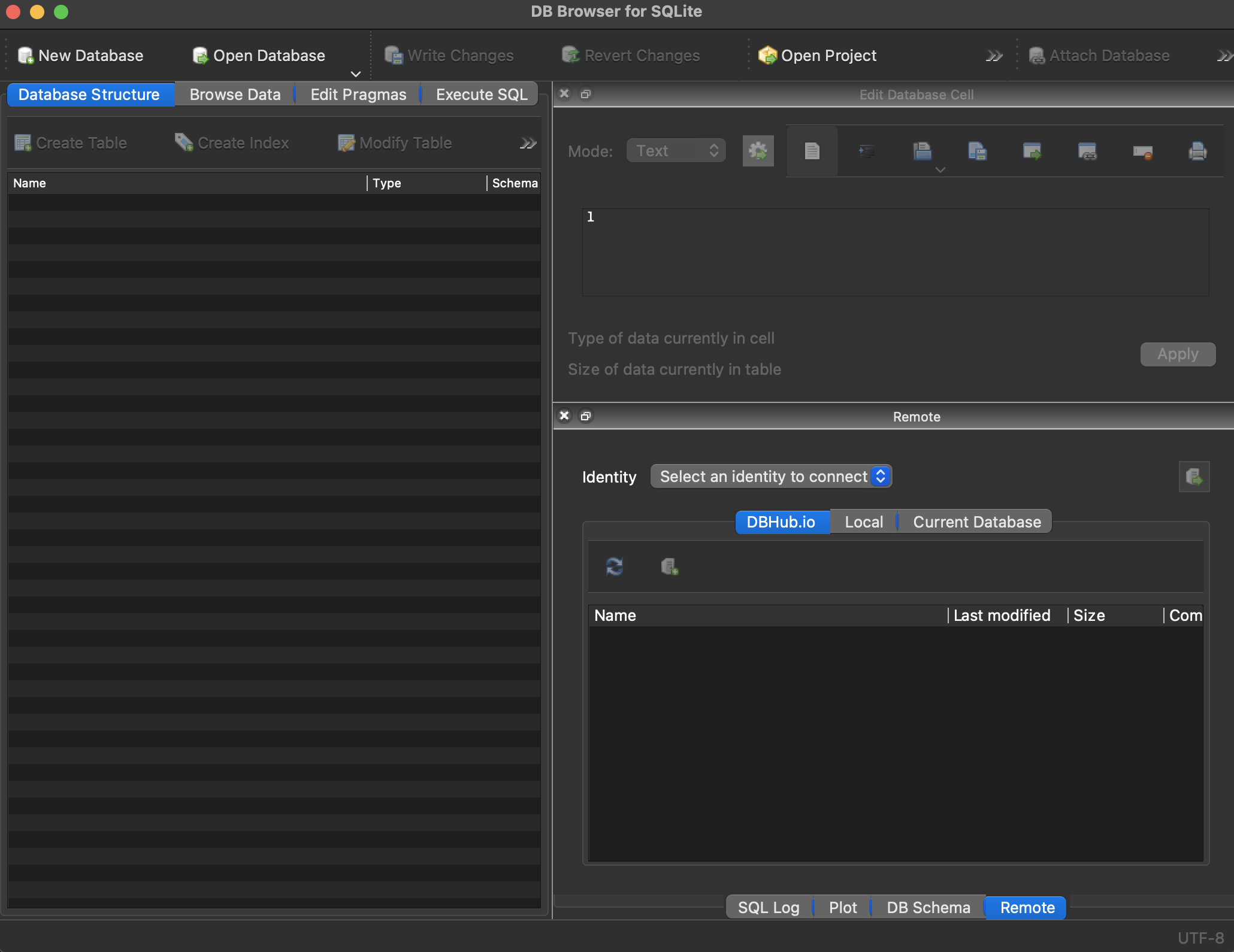Image resolution: width=1234 pixels, height=952 pixels.
Task: Click the New Database toolbar icon
Action: (x=25, y=56)
